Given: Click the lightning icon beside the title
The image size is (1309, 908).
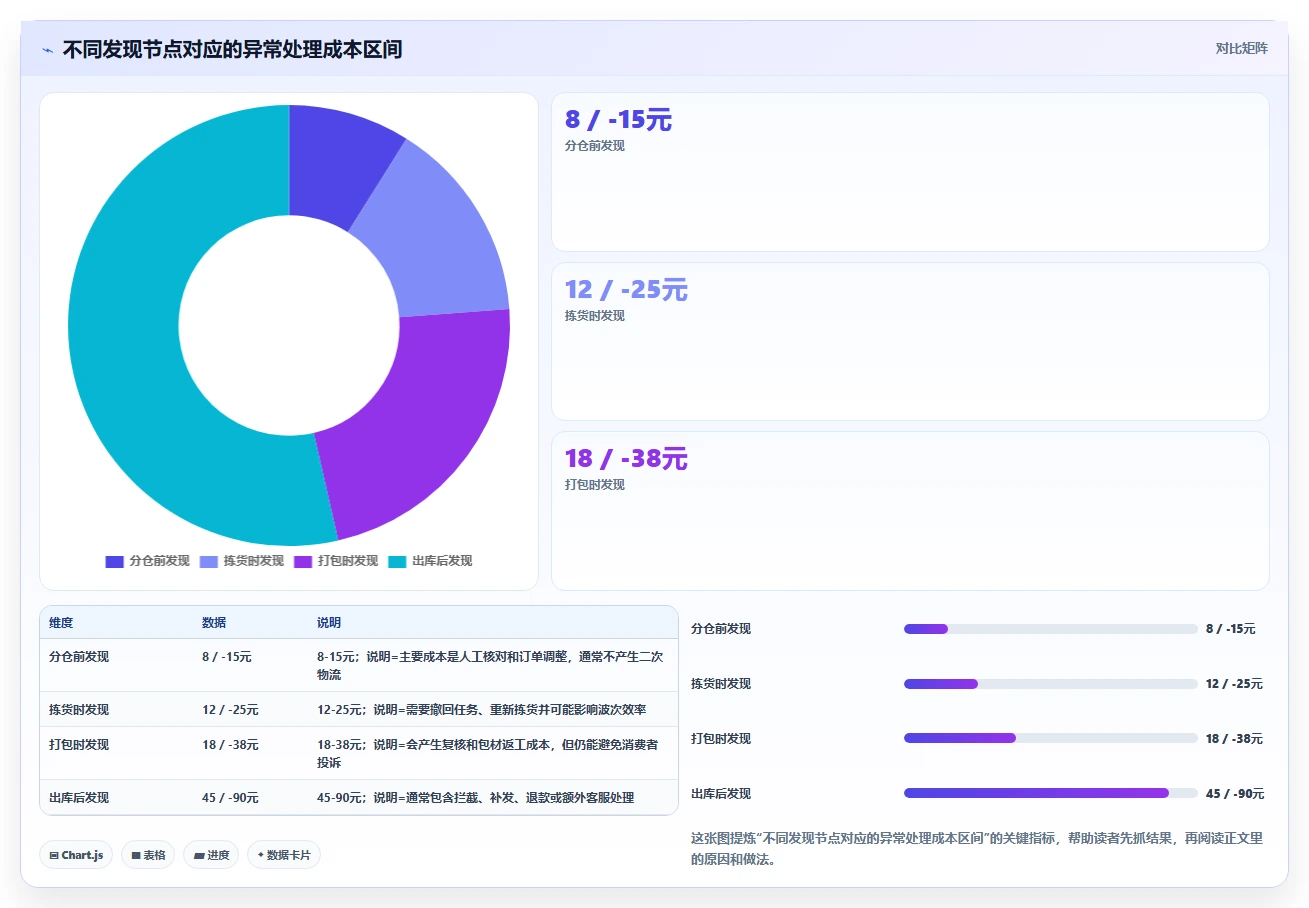Looking at the screenshot, I should pos(48,50).
